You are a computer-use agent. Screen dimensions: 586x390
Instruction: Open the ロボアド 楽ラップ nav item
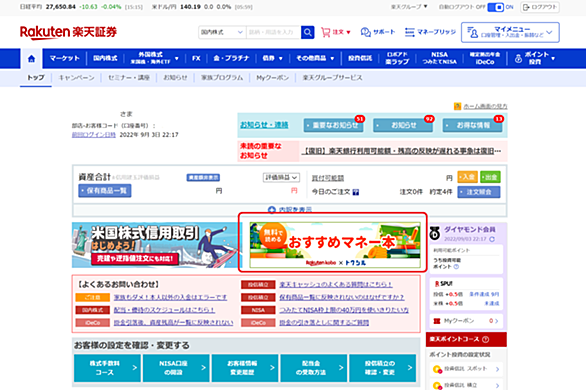397,58
